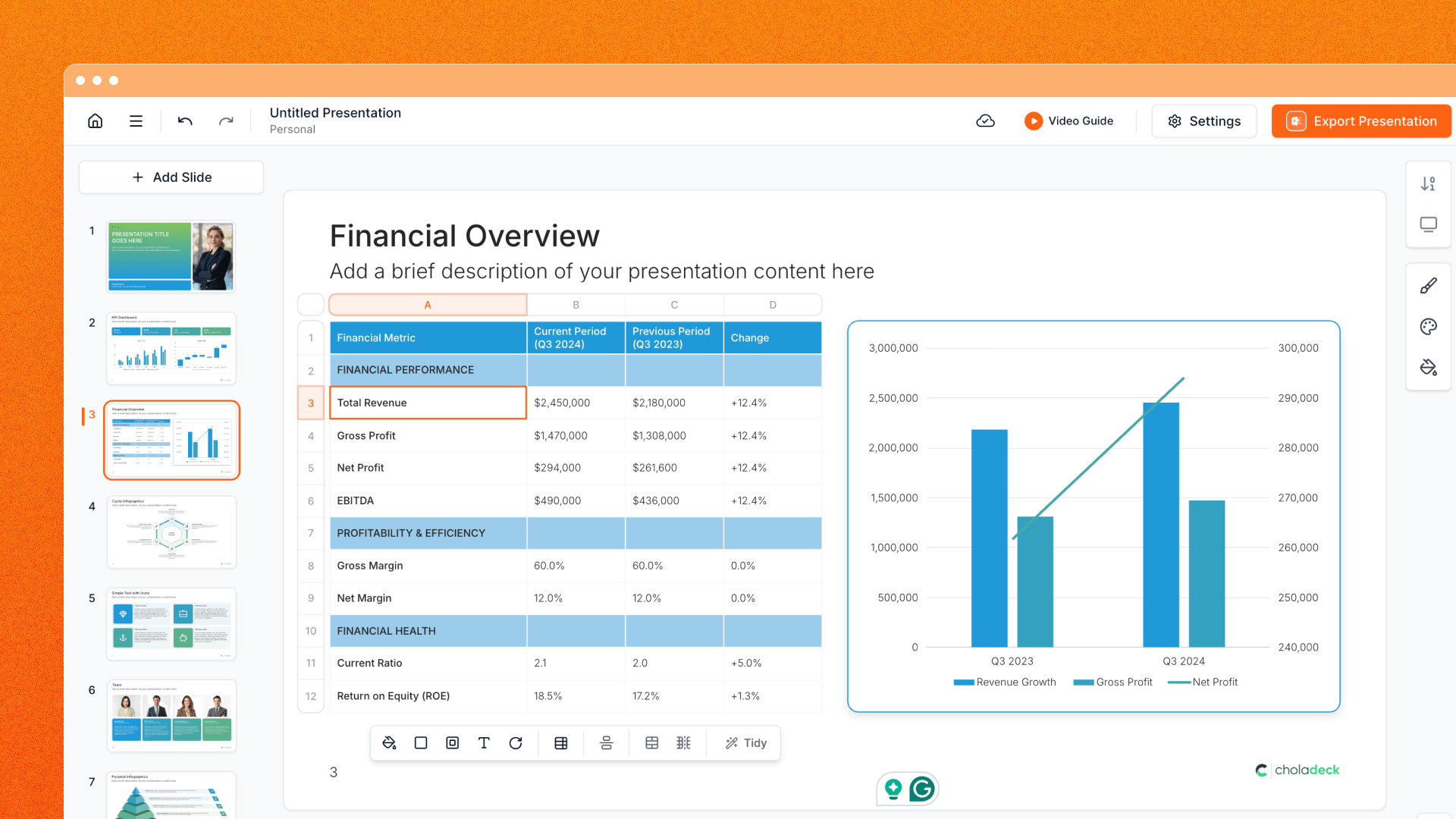The image size is (1456, 819).
Task: Select the Current Period (Q3 2024) header cell
Action: coord(576,338)
